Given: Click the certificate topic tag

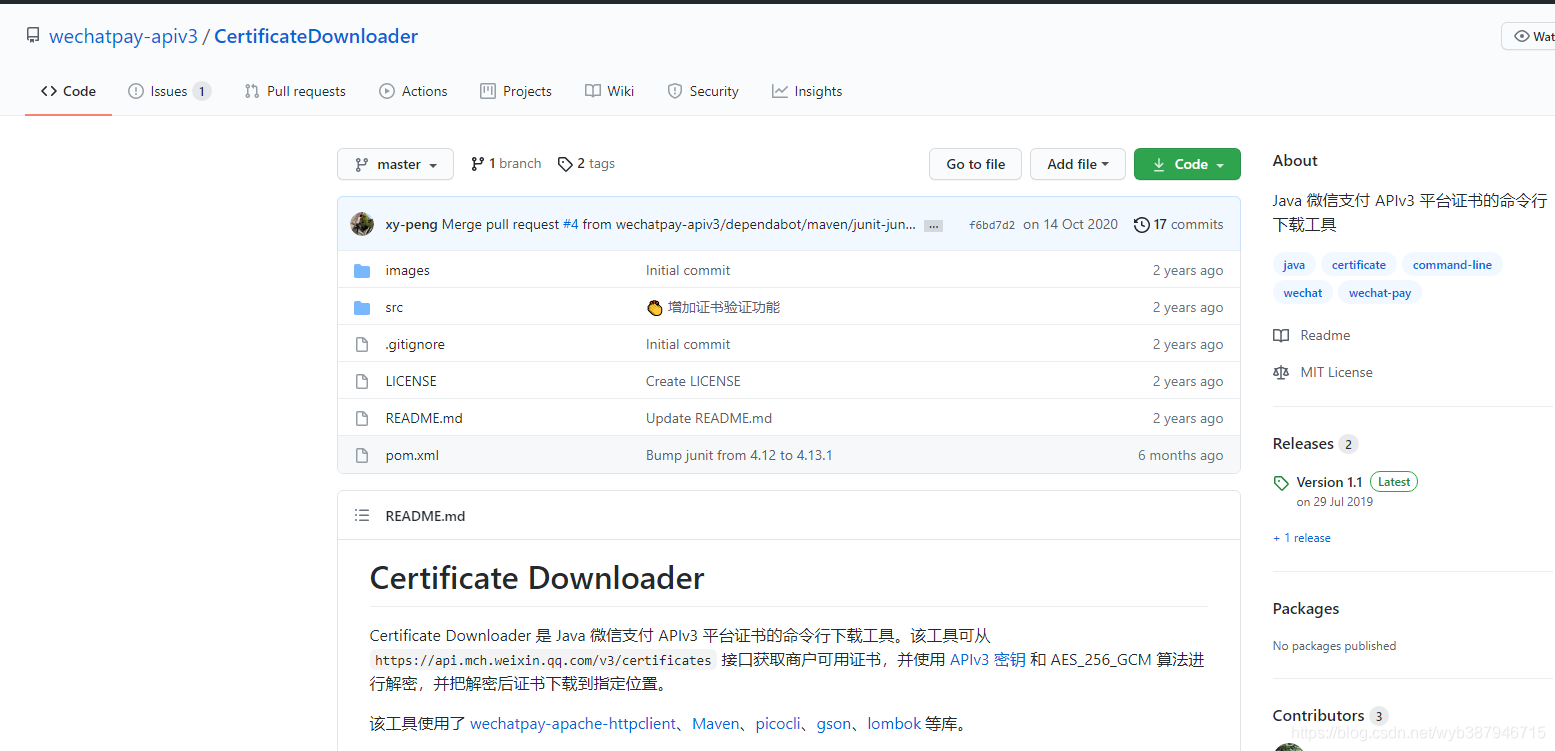Looking at the screenshot, I should tap(1358, 265).
